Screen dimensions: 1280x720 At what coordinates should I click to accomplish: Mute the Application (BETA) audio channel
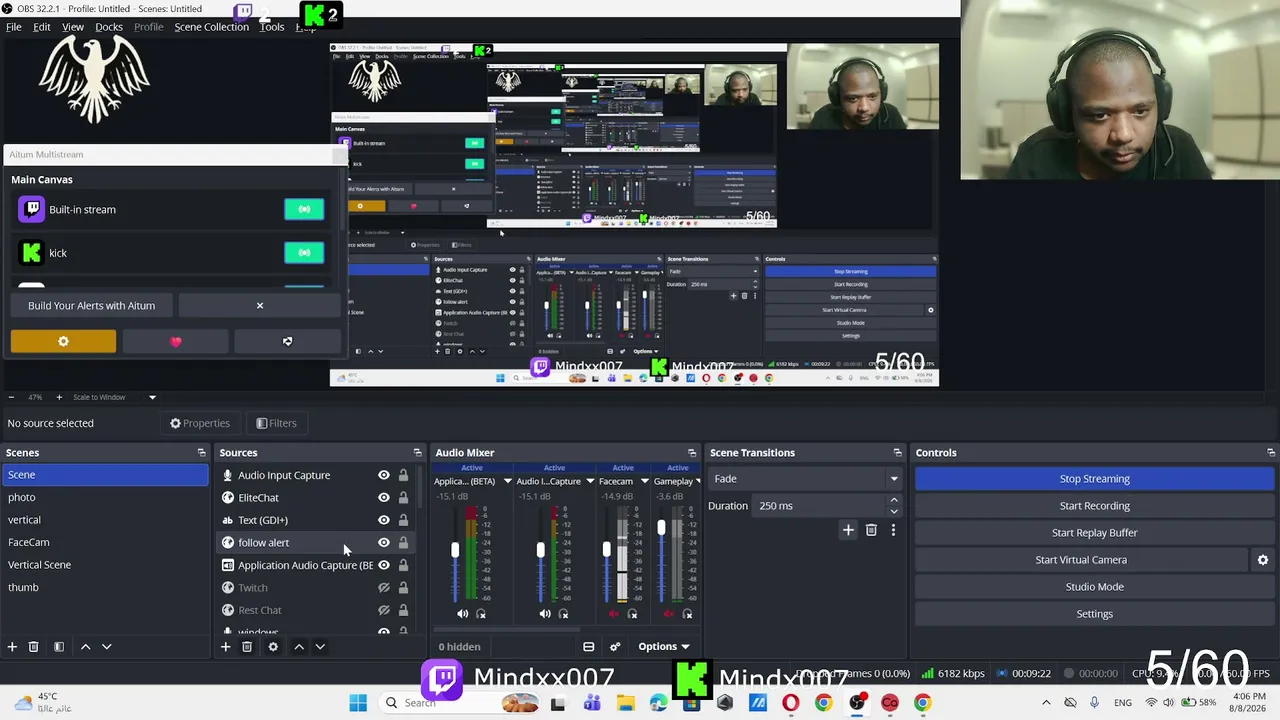click(x=462, y=614)
